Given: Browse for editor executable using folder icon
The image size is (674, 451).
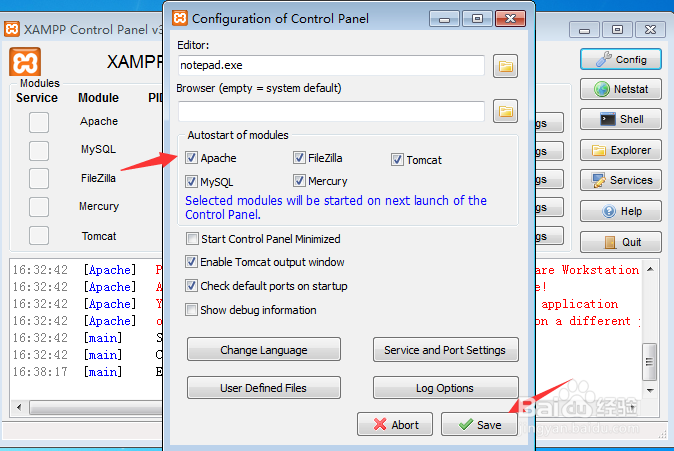Looking at the screenshot, I should [505, 66].
